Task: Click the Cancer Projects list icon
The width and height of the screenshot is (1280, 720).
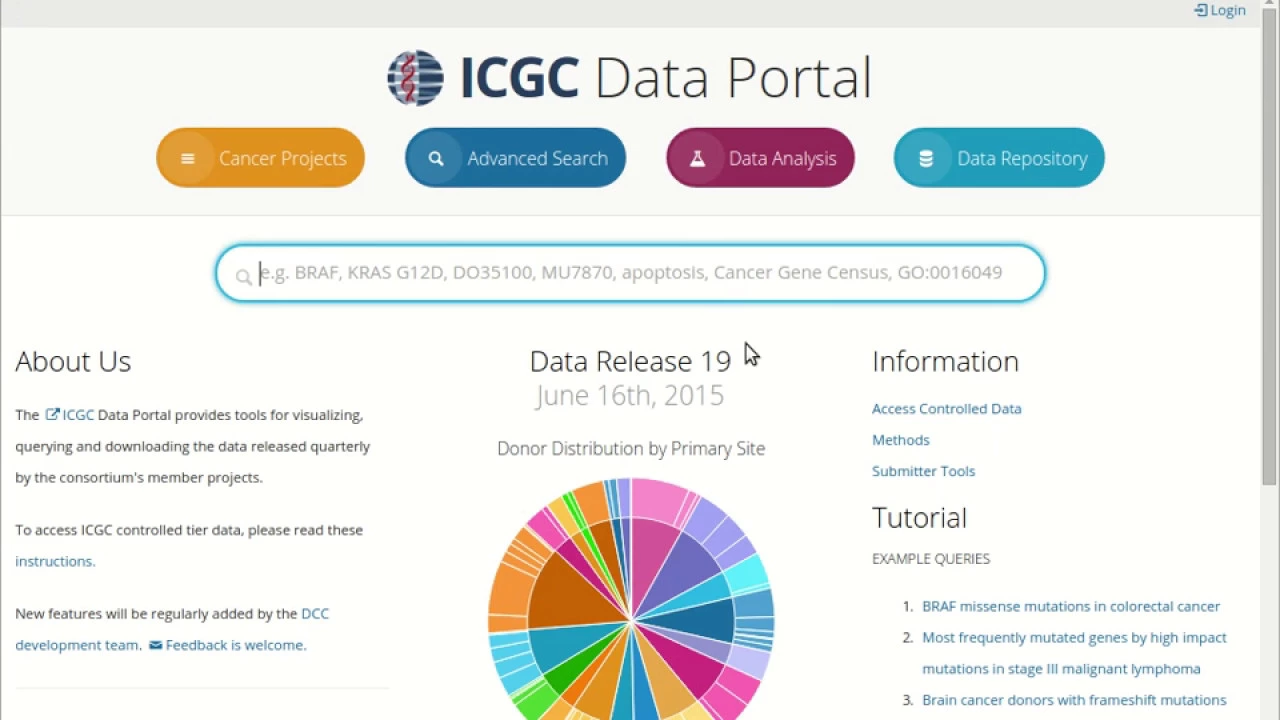Action: (187, 159)
